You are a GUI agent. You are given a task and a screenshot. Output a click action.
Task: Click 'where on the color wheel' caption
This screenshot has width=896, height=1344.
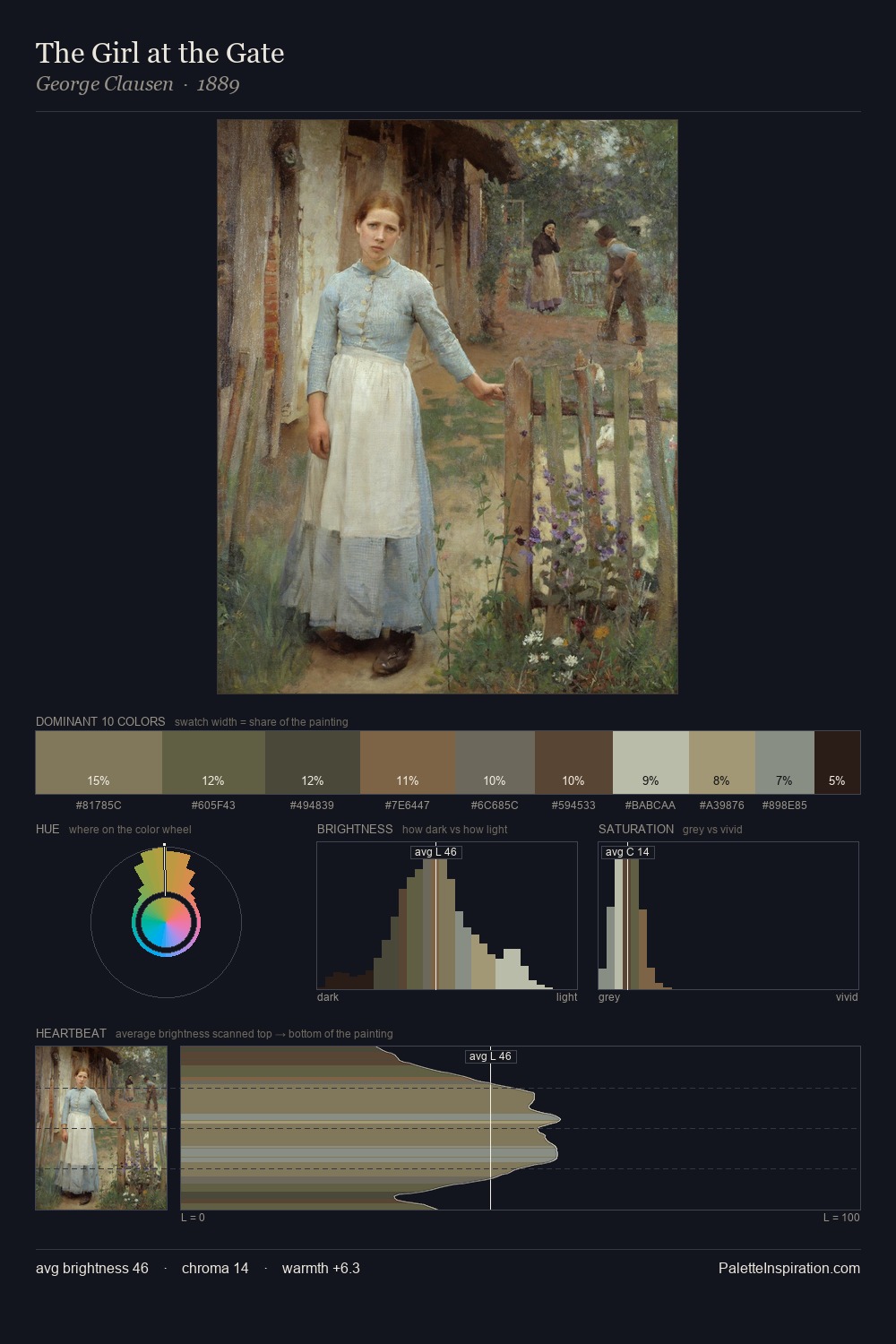click(130, 830)
